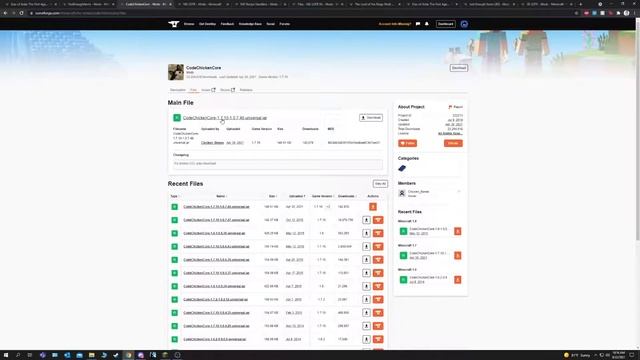Screen dimensions: 640x360
Task: Click the release-type icon beside Main File name
Action: click(177, 118)
